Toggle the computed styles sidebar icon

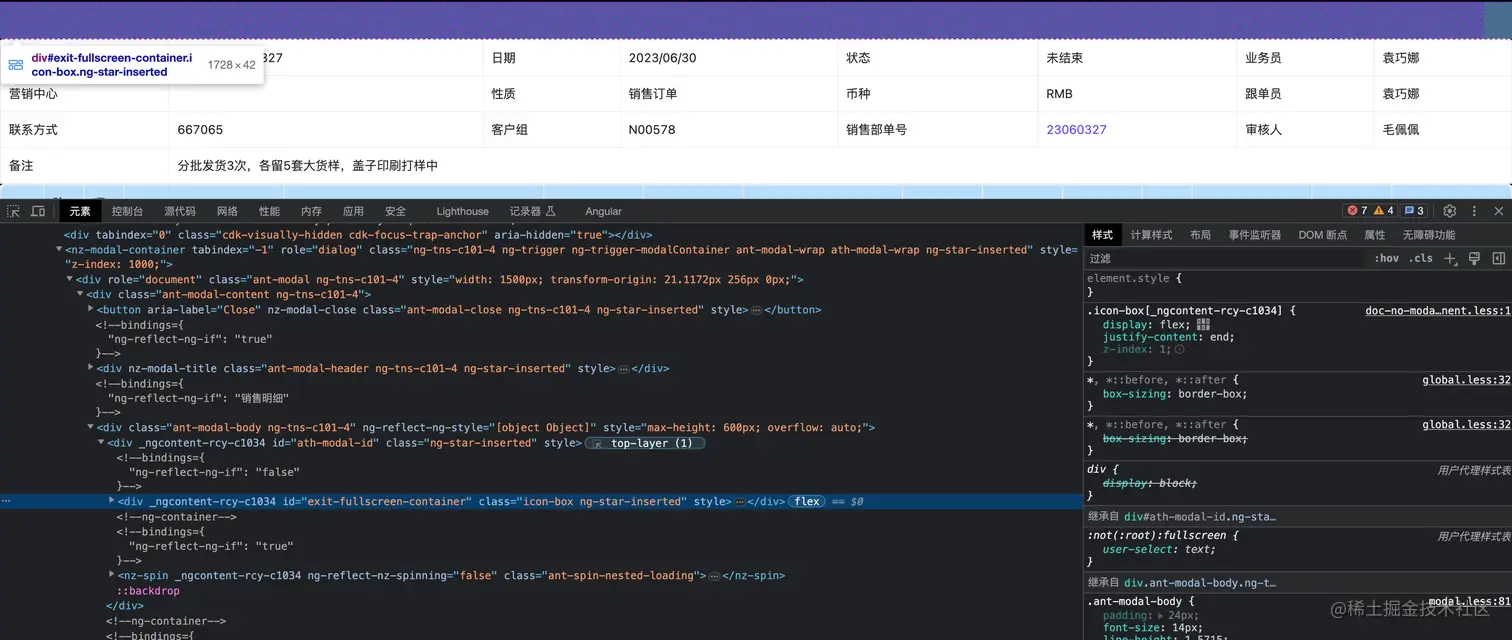tap(1498, 258)
